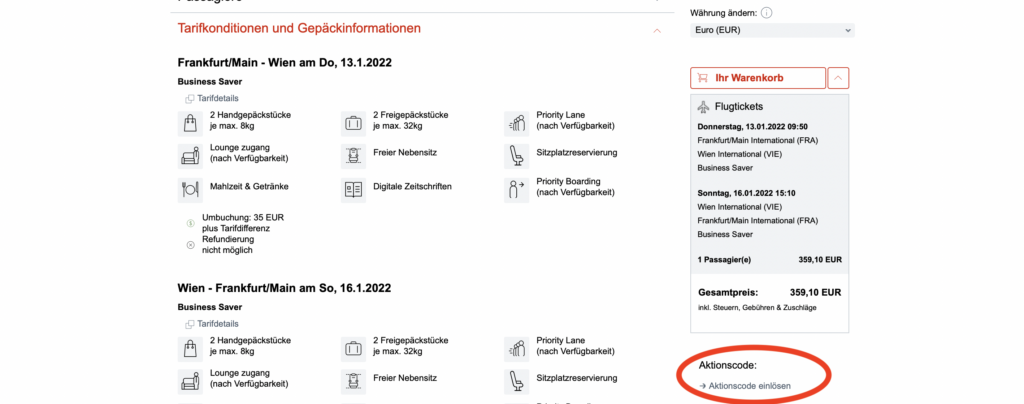
Task: Click the Sitzplatzreservierung seat icon in first flight section
Action: click(x=517, y=155)
